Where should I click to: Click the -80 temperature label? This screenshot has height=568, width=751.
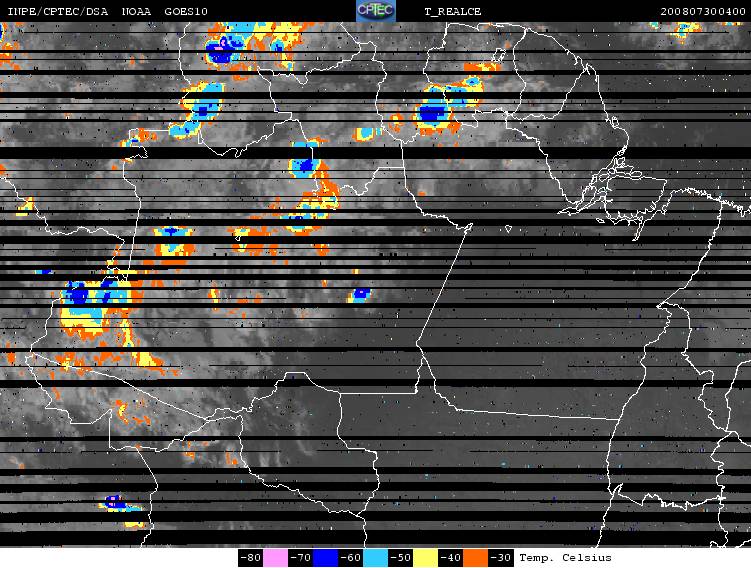tap(250, 558)
